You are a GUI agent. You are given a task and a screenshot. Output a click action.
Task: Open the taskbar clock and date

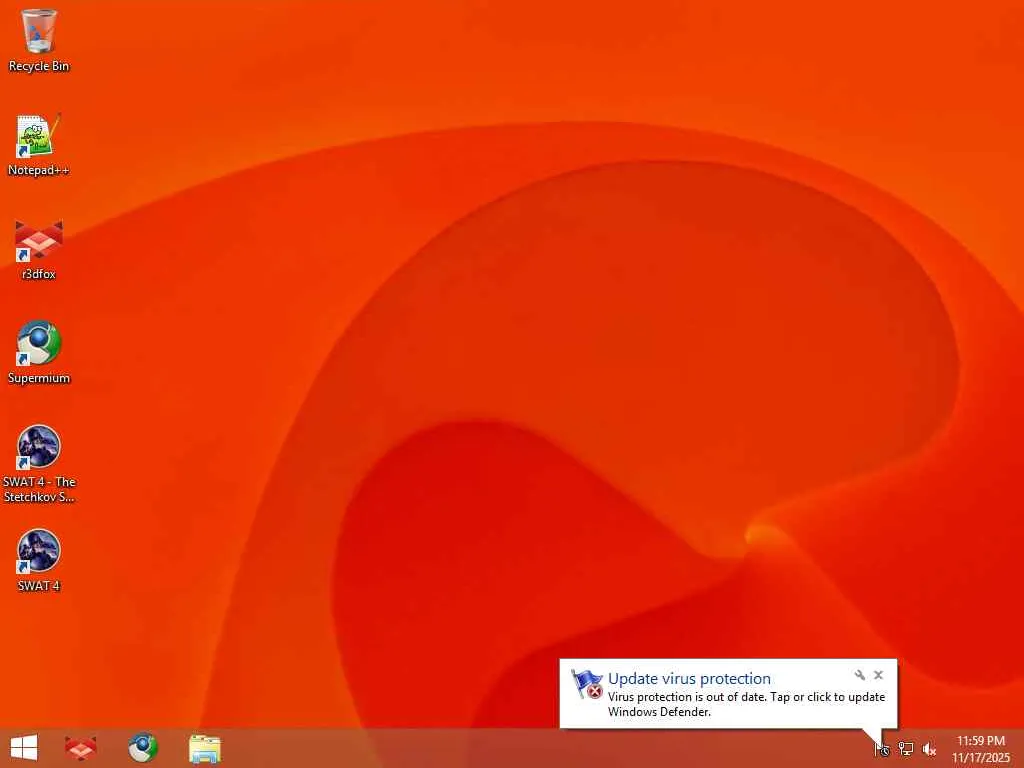coord(981,749)
